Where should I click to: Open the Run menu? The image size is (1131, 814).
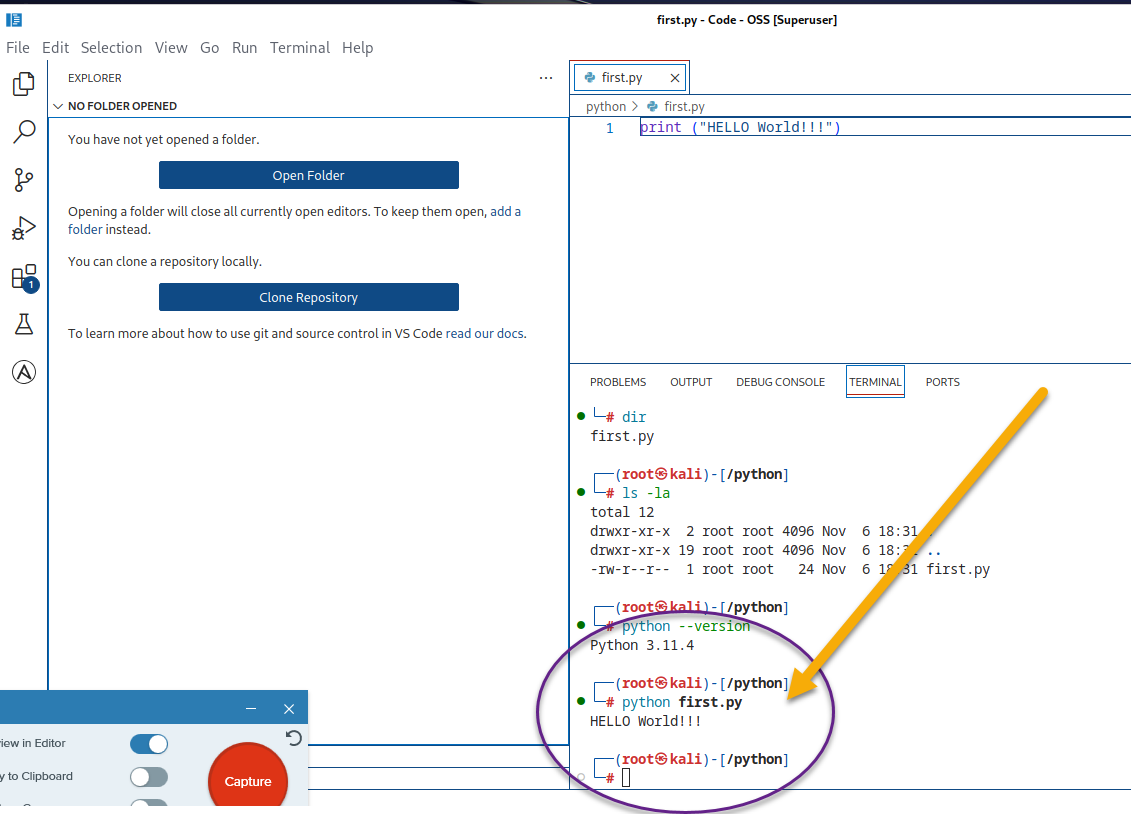(245, 48)
